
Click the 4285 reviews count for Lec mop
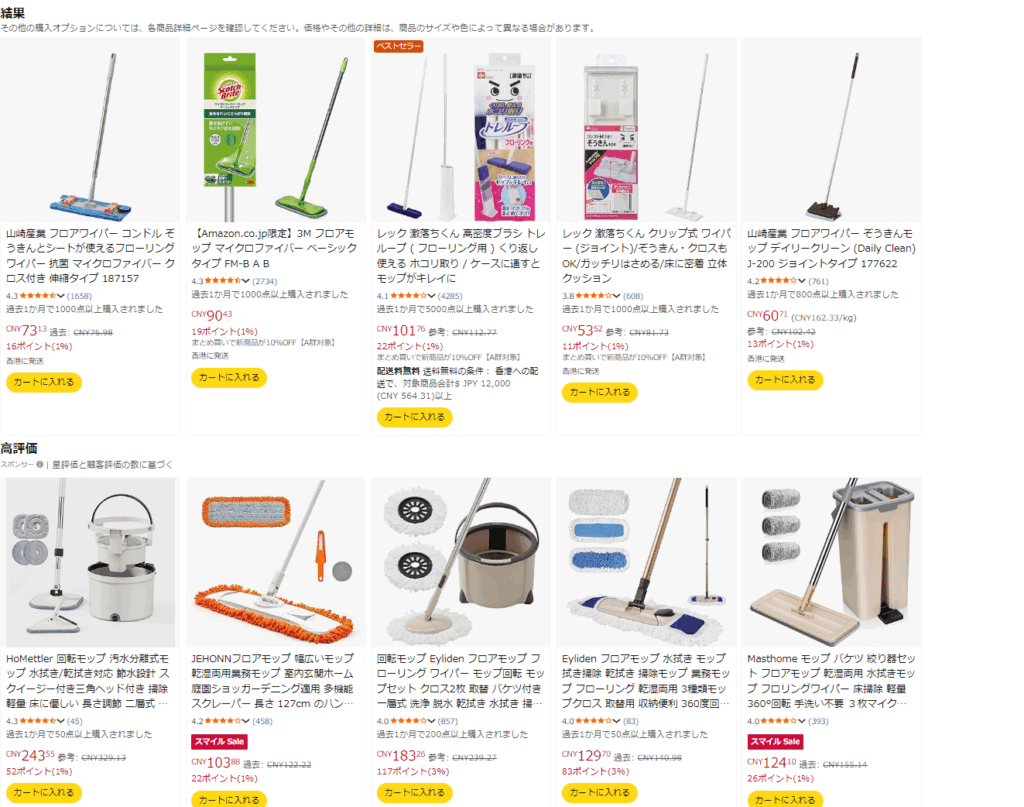pyautogui.click(x=450, y=296)
